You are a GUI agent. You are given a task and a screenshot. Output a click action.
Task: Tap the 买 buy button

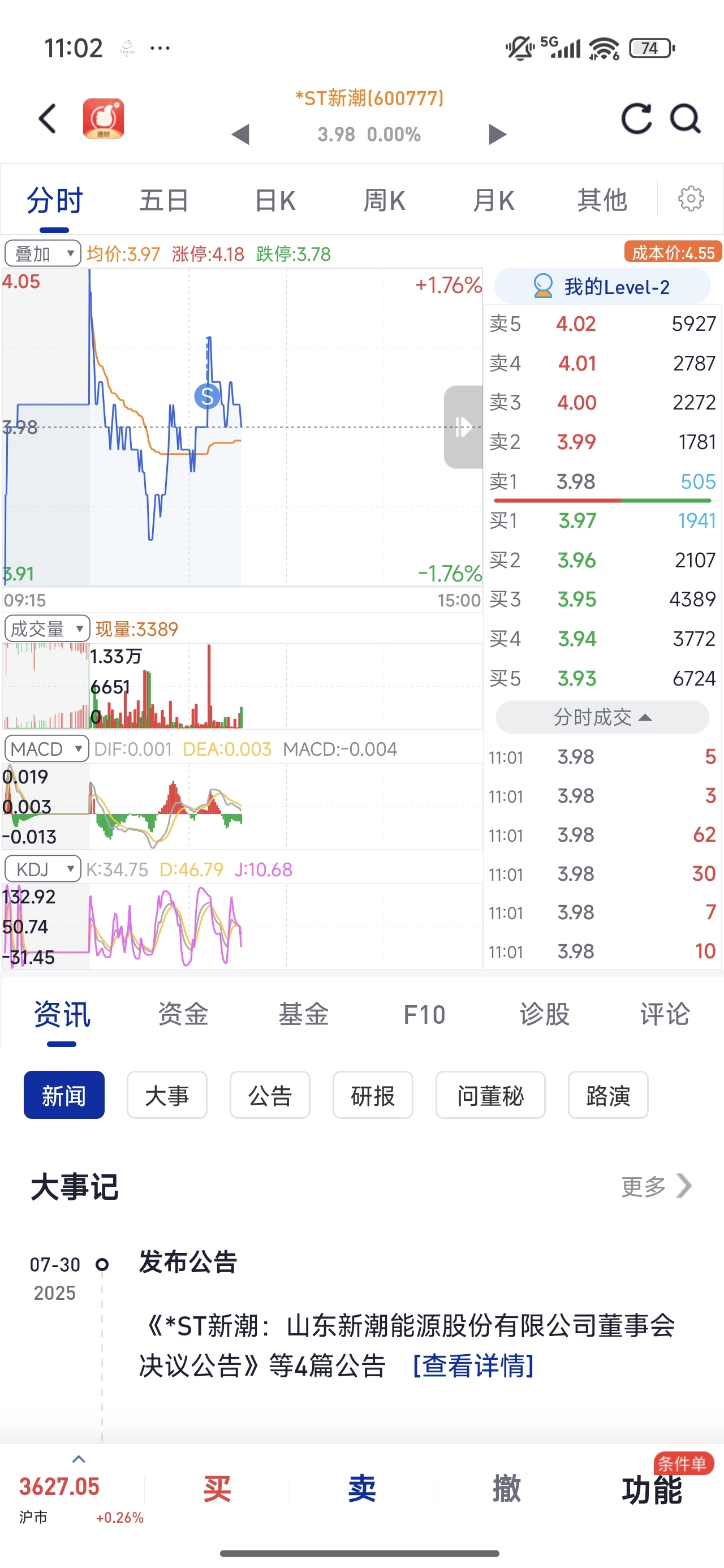217,1489
